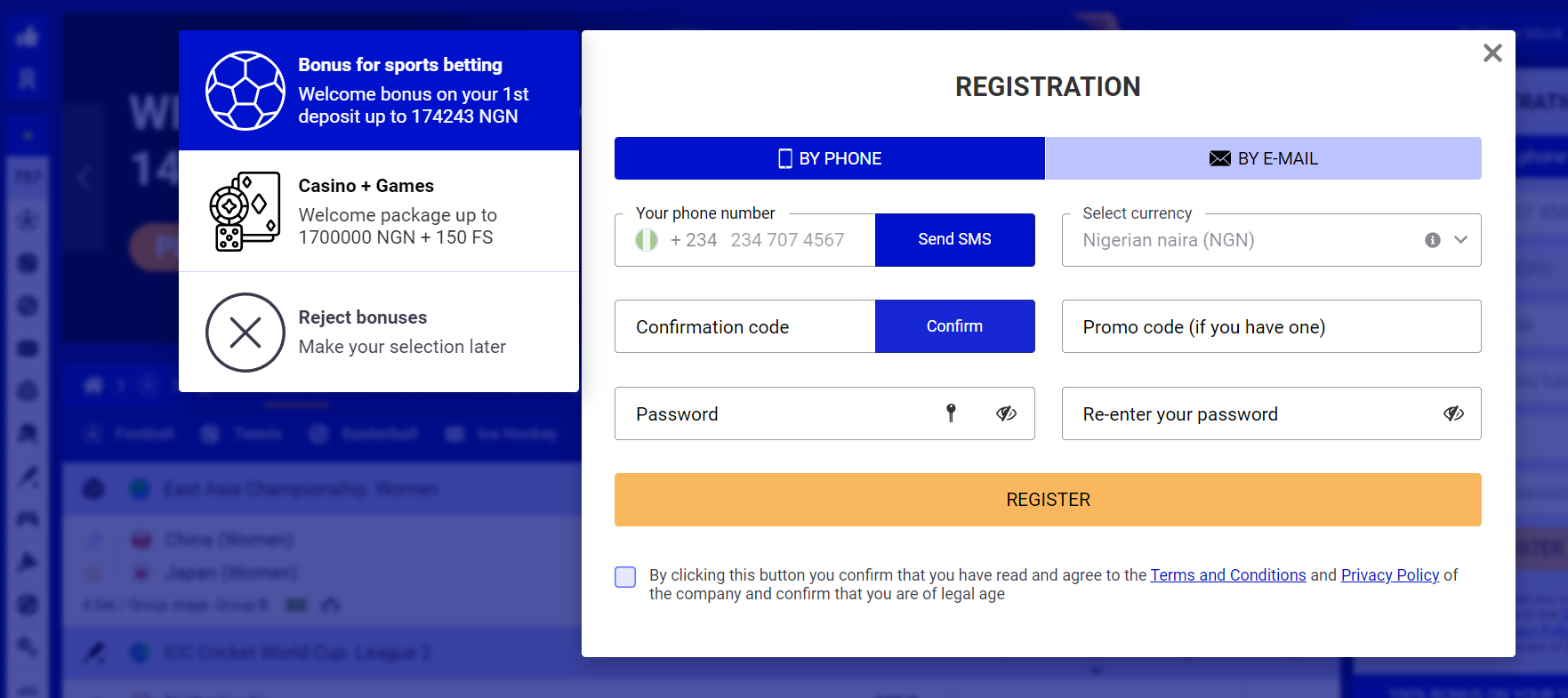Screen dimensions: 1568x698
Task: Select the Bonus for sports betting football icon
Action: point(245,89)
